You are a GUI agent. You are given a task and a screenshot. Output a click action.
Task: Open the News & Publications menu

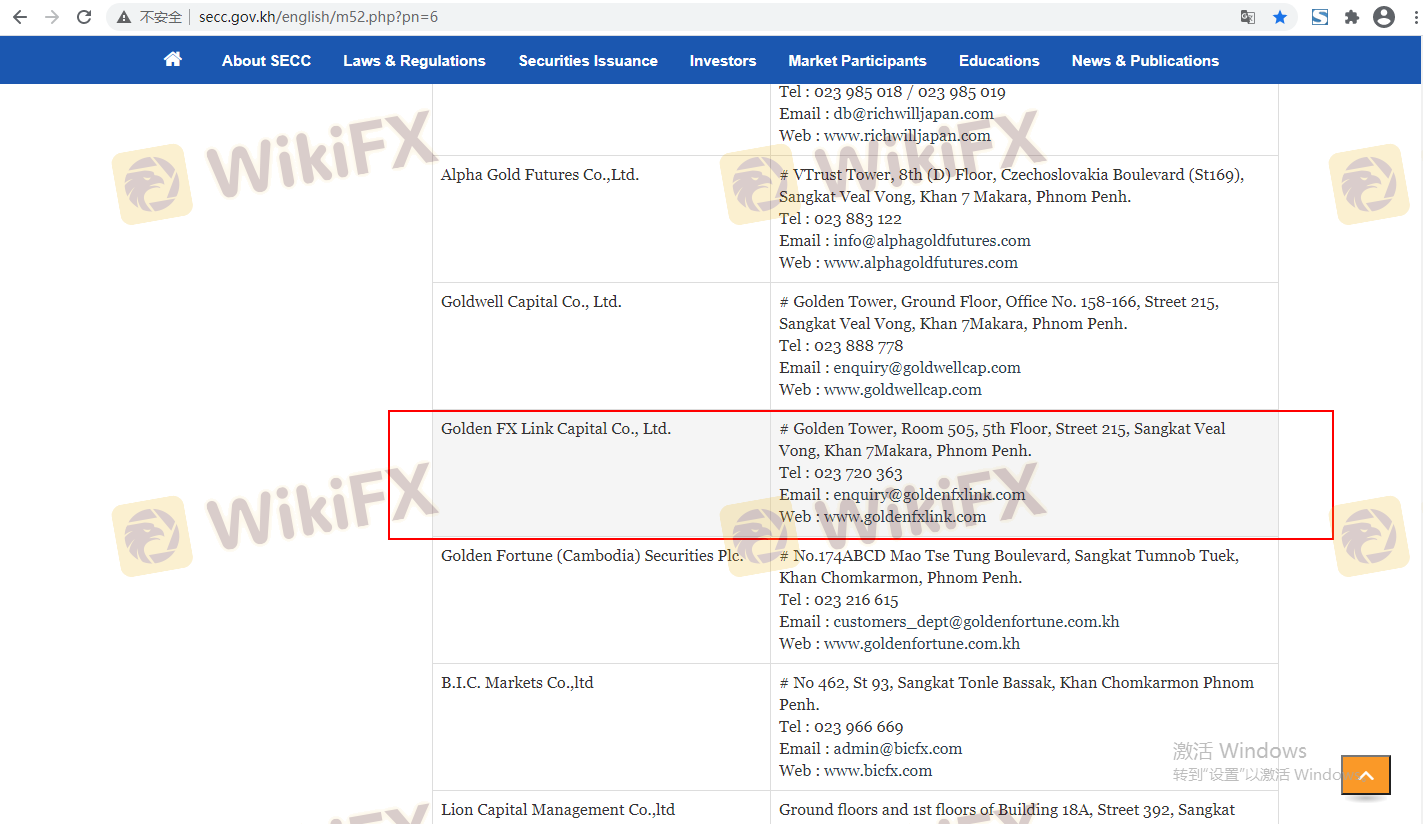coord(1145,61)
